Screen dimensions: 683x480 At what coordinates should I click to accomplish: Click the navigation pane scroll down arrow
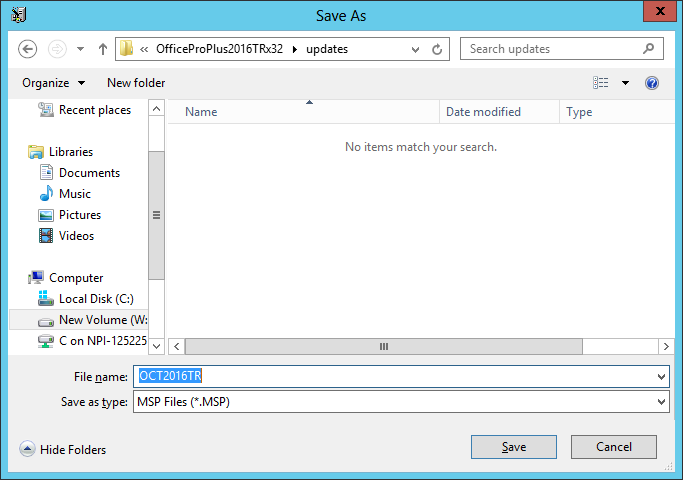point(156,347)
